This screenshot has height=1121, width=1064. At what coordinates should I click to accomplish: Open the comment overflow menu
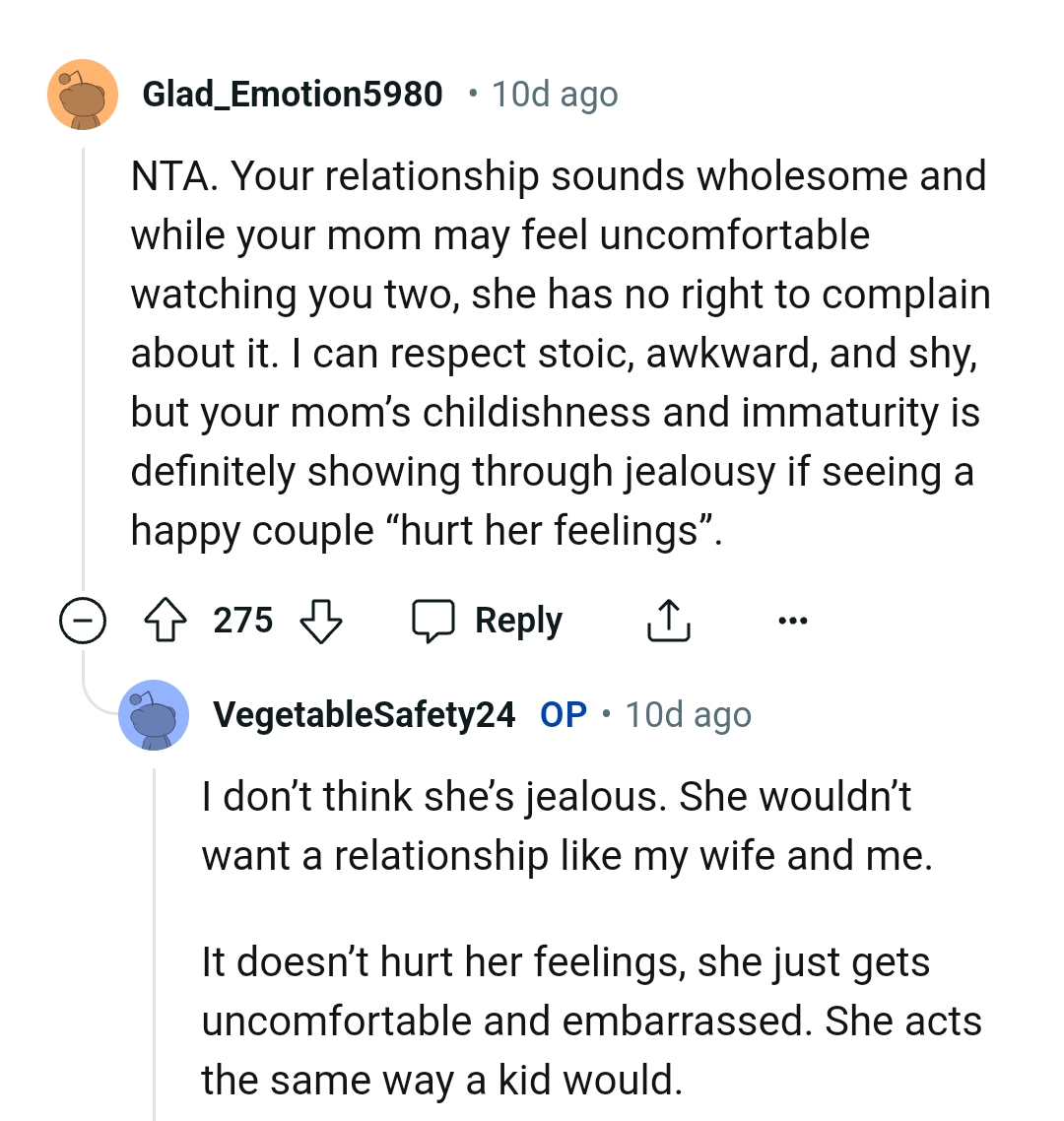[794, 620]
